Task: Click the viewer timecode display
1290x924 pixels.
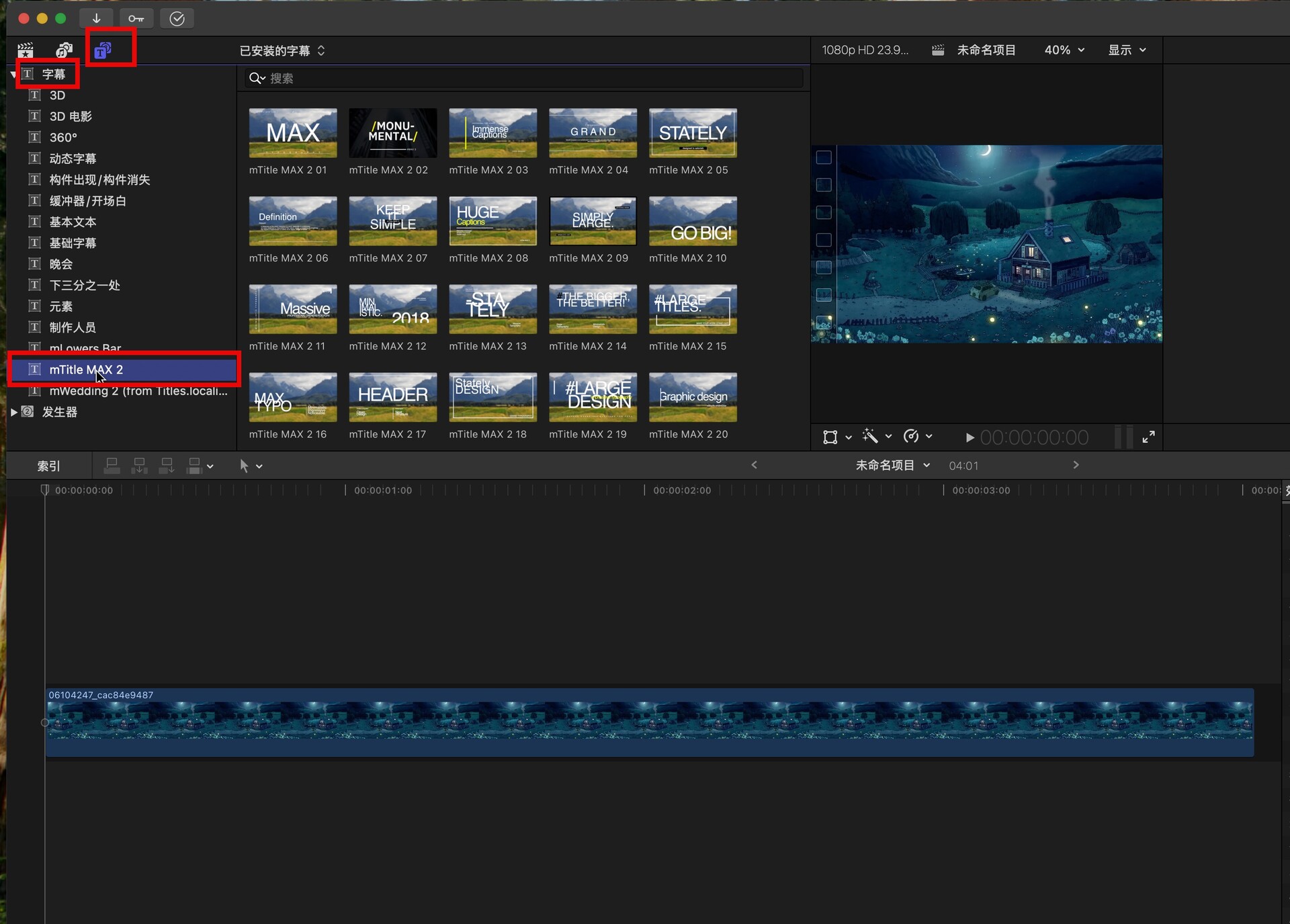Action: pyautogui.click(x=1034, y=438)
